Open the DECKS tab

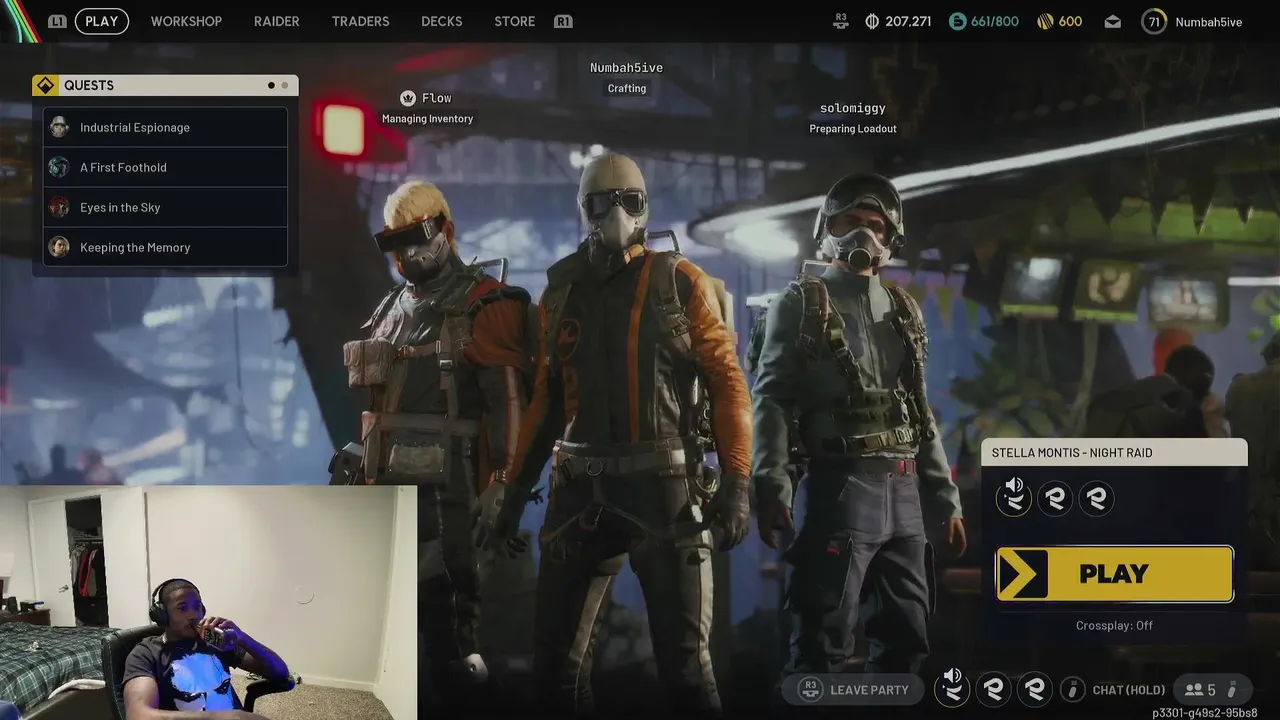[x=442, y=21]
